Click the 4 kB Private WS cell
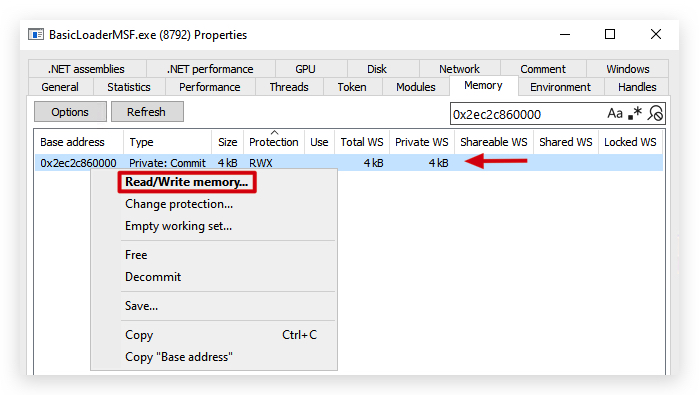Image resolution: width=699 pixels, height=395 pixels. [438, 163]
